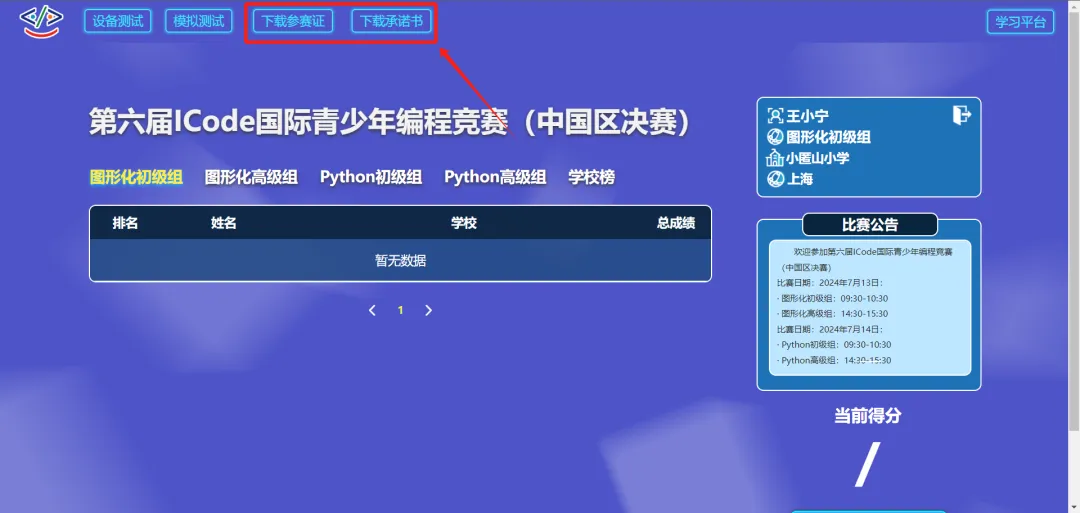This screenshot has height=513, width=1080.
Task: Click the 学校 column header
Action: click(464, 223)
